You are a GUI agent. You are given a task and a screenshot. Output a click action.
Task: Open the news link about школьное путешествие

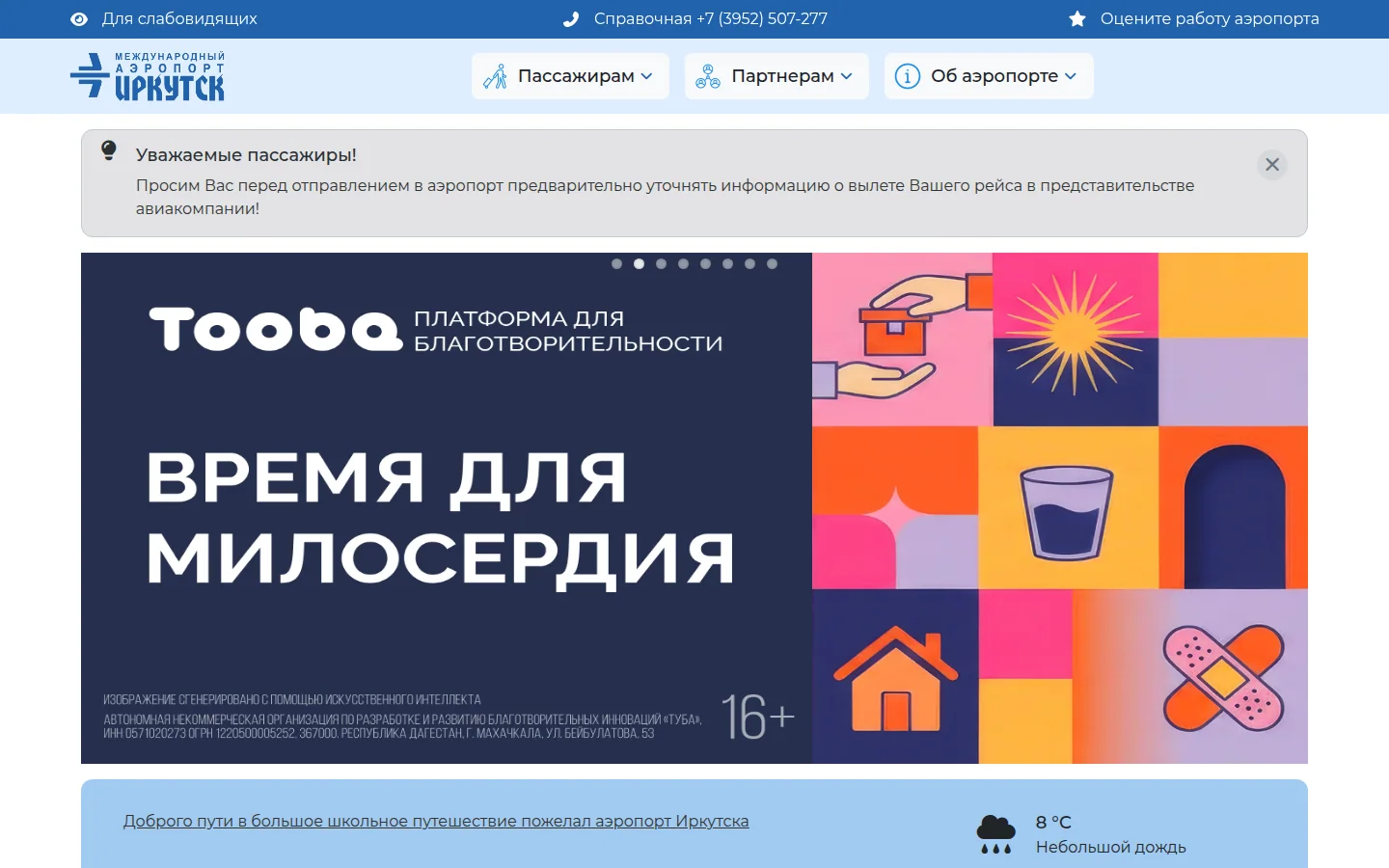pos(436,821)
